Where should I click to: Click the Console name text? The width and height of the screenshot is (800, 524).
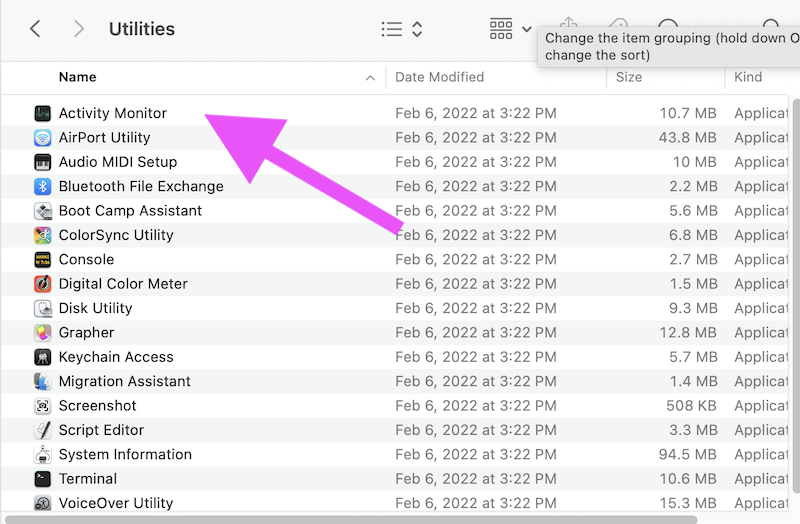point(86,260)
